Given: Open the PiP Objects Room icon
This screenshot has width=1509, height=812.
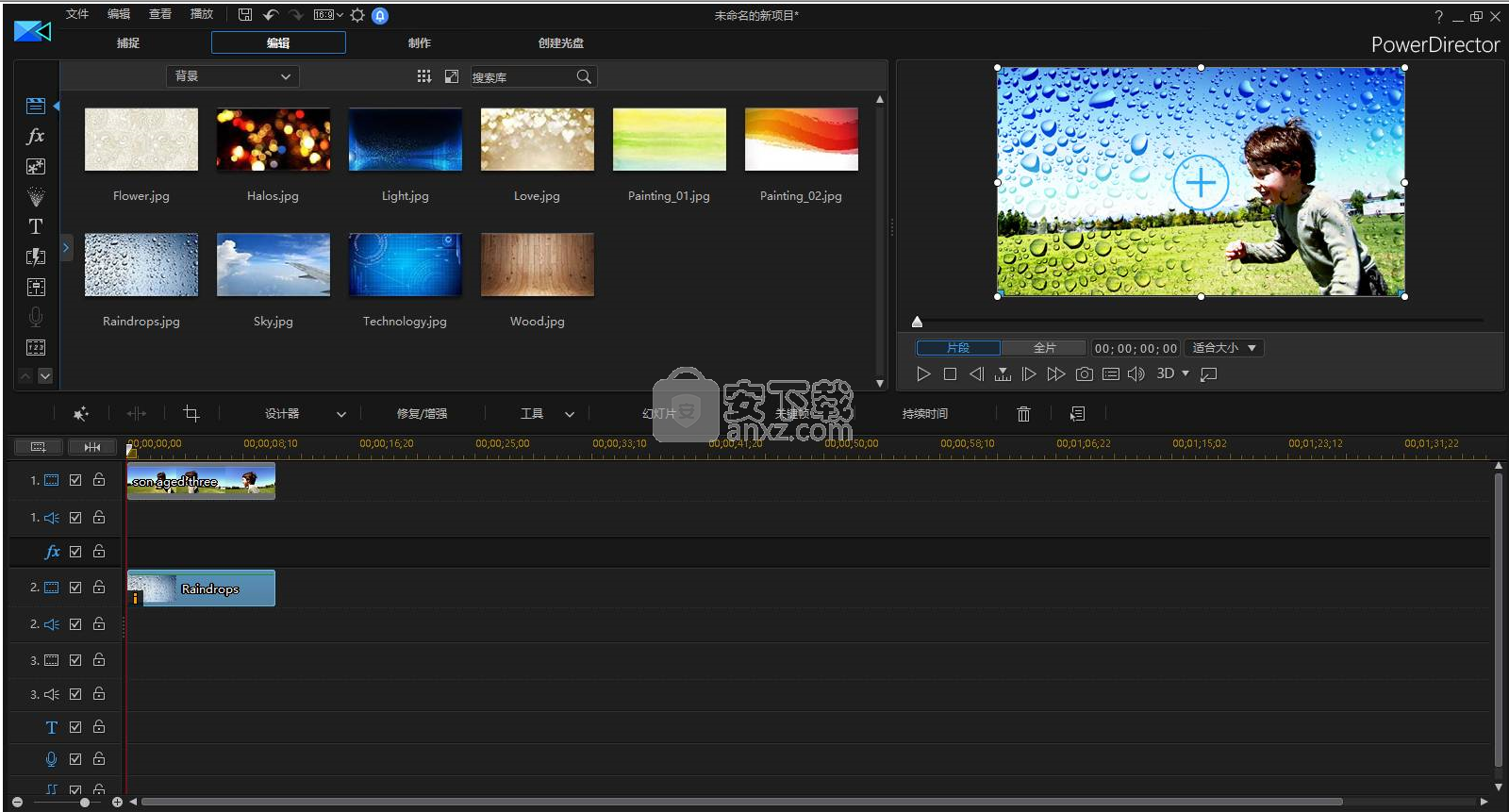Looking at the screenshot, I should tap(36, 166).
